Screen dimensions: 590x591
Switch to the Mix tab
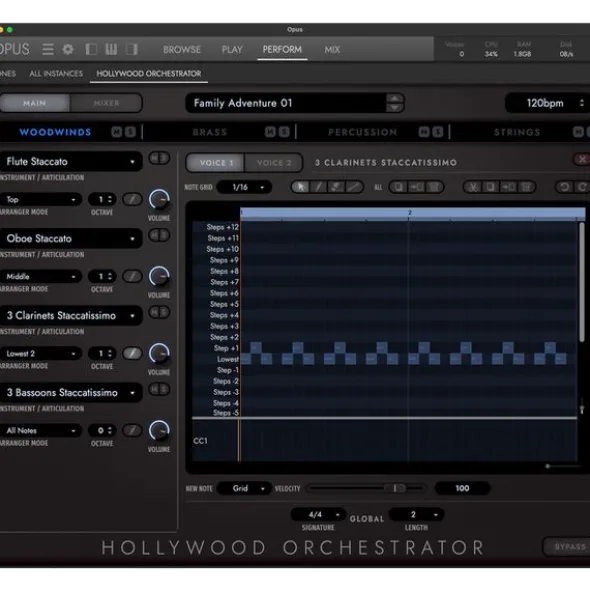tap(332, 49)
